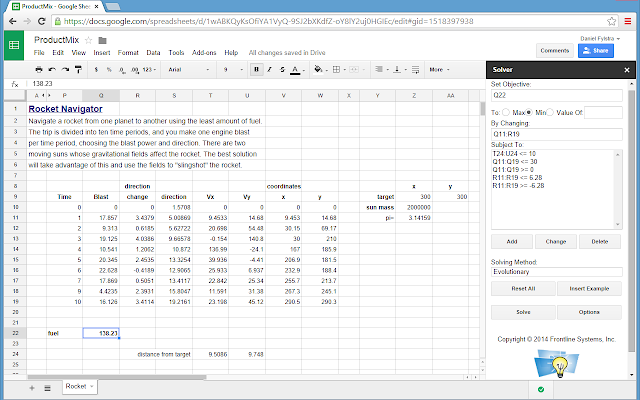Click the merge cells icon

click(x=354, y=70)
